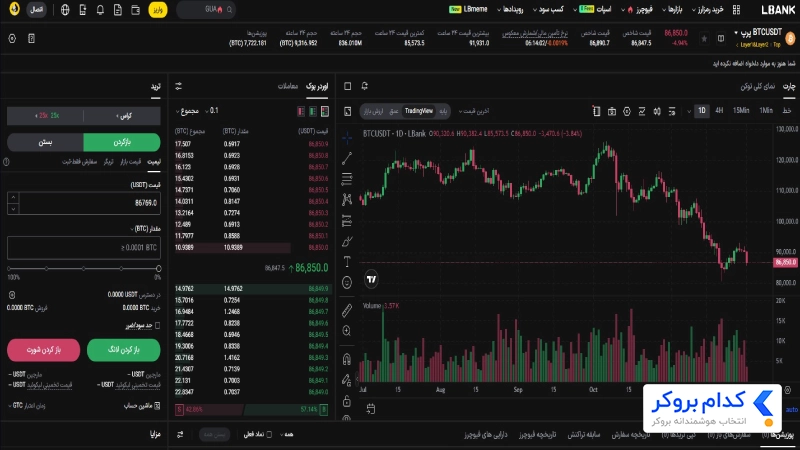The image size is (800, 450).
Task: Open the notifications bell in the header
Action: coord(100,10)
